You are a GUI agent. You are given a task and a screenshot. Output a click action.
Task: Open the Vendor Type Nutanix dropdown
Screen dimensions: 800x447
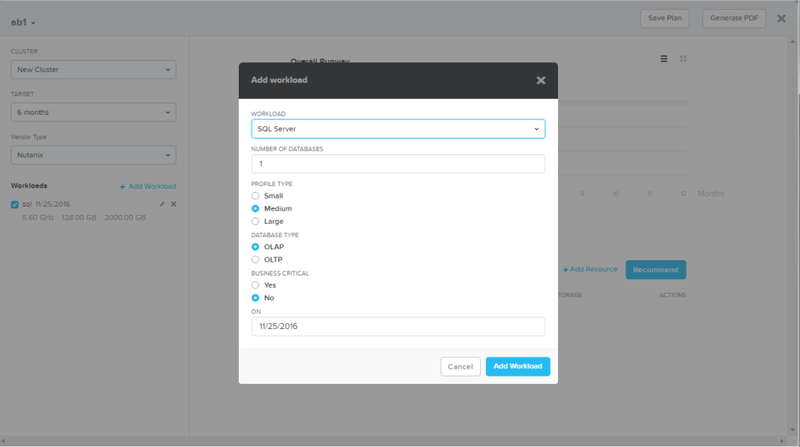(x=93, y=155)
